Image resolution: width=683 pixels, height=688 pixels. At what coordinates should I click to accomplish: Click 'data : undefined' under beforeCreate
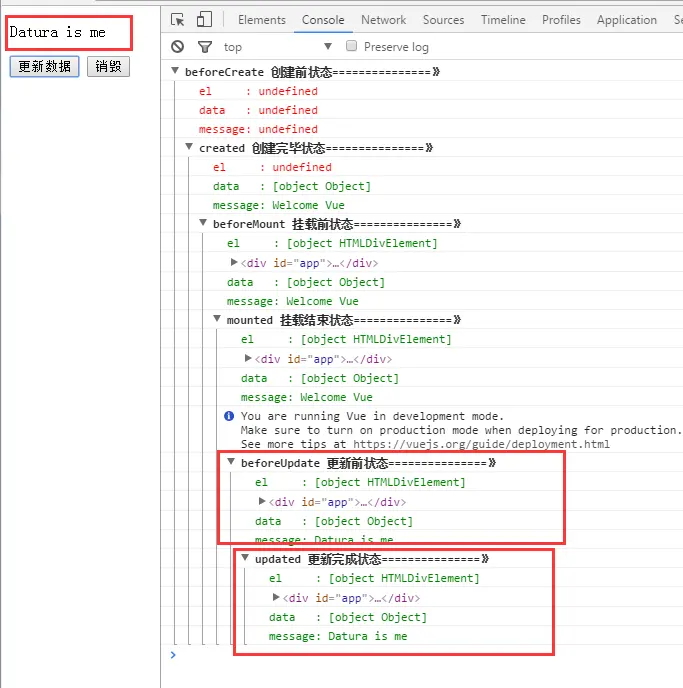pos(258,110)
